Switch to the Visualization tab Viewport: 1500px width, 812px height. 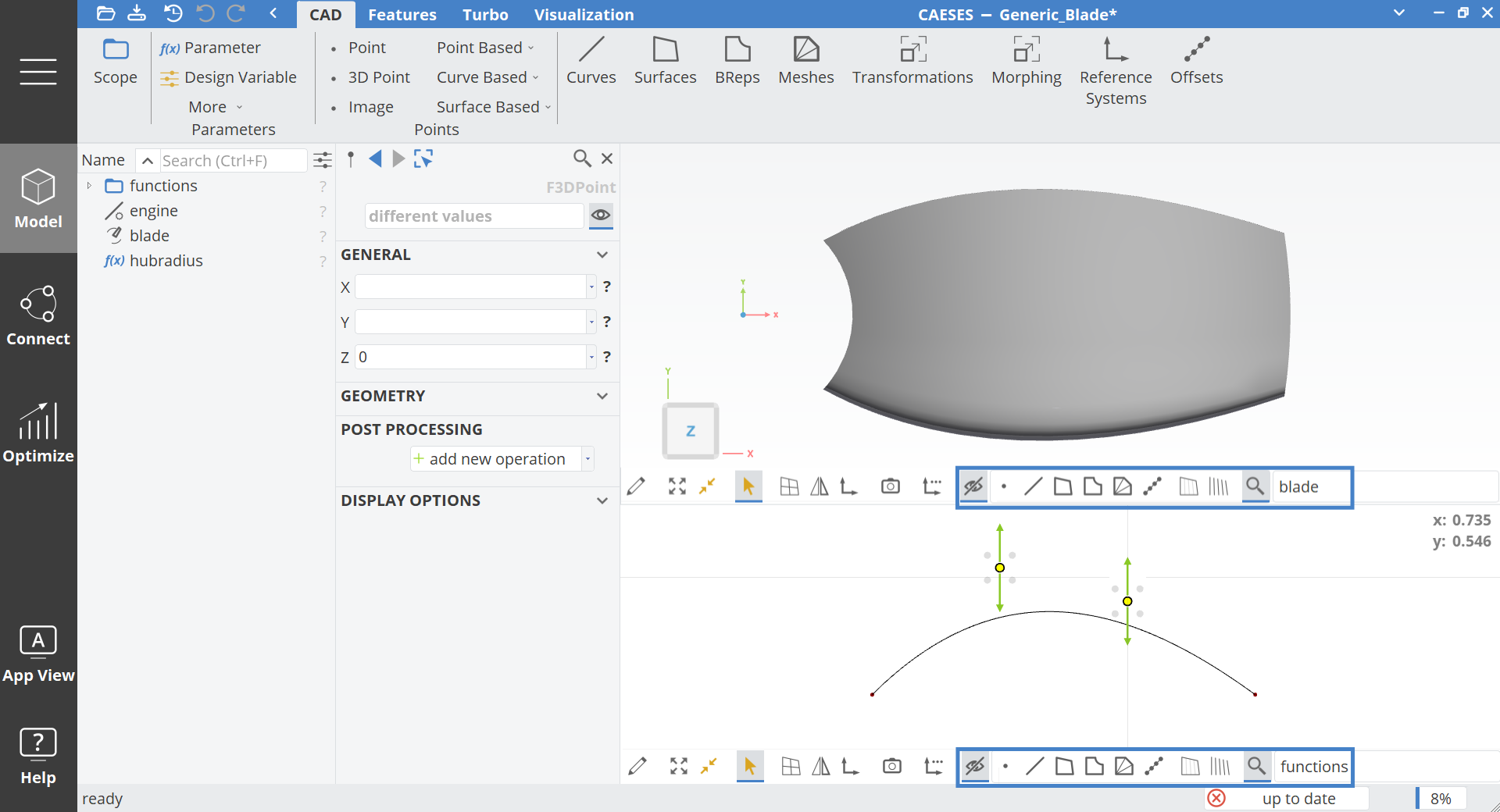[584, 15]
